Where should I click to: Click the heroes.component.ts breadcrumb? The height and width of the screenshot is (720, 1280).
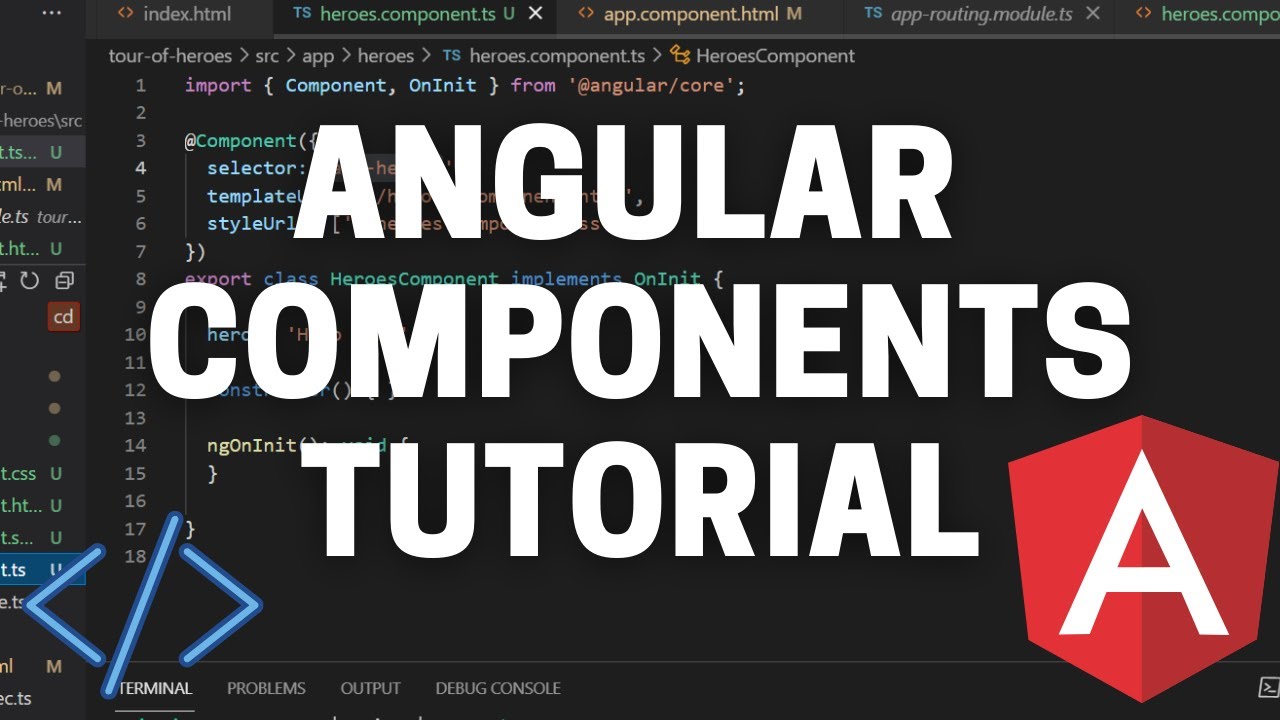pyautogui.click(x=543, y=56)
